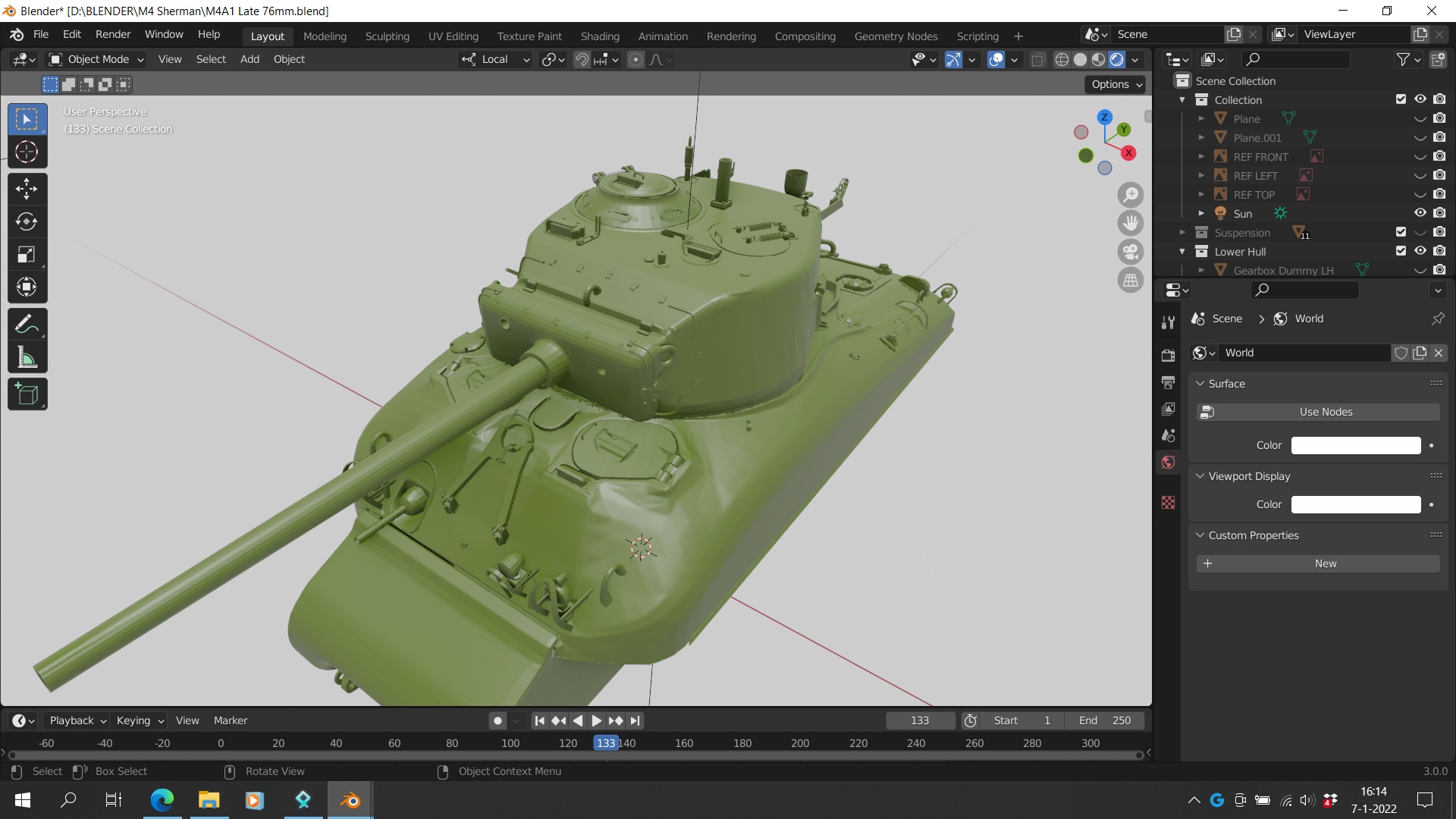Image resolution: width=1456 pixels, height=819 pixels.
Task: Expand the Suspension collection tree
Action: pos(1182,232)
